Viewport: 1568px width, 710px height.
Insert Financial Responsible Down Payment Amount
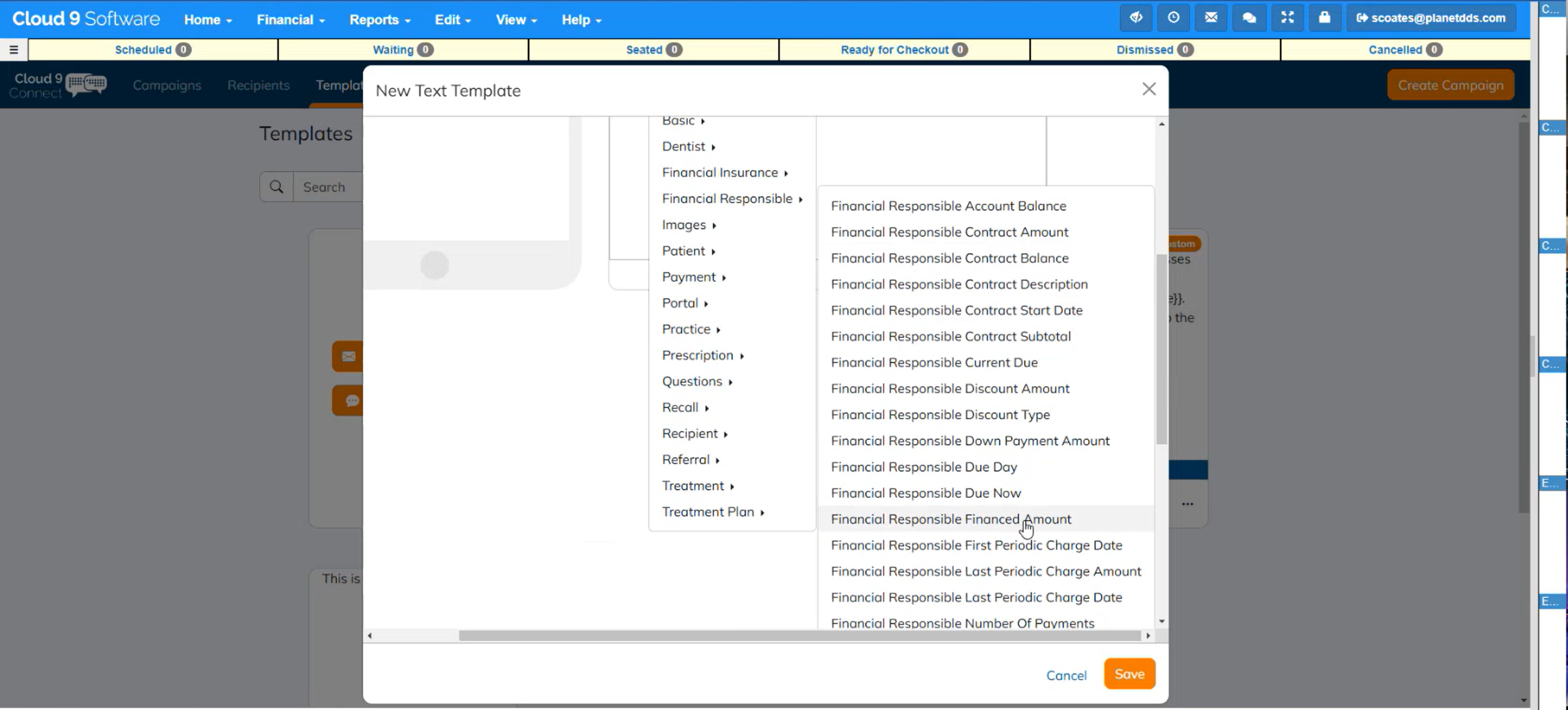pos(986,441)
